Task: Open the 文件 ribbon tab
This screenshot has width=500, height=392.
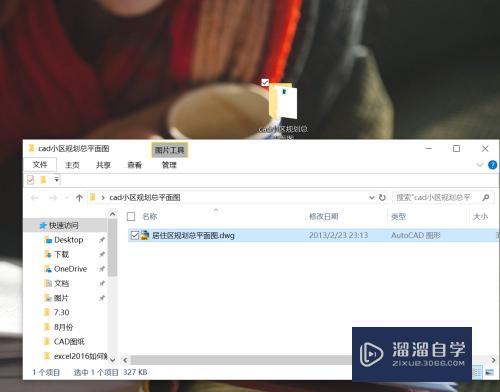Action: coord(40,165)
